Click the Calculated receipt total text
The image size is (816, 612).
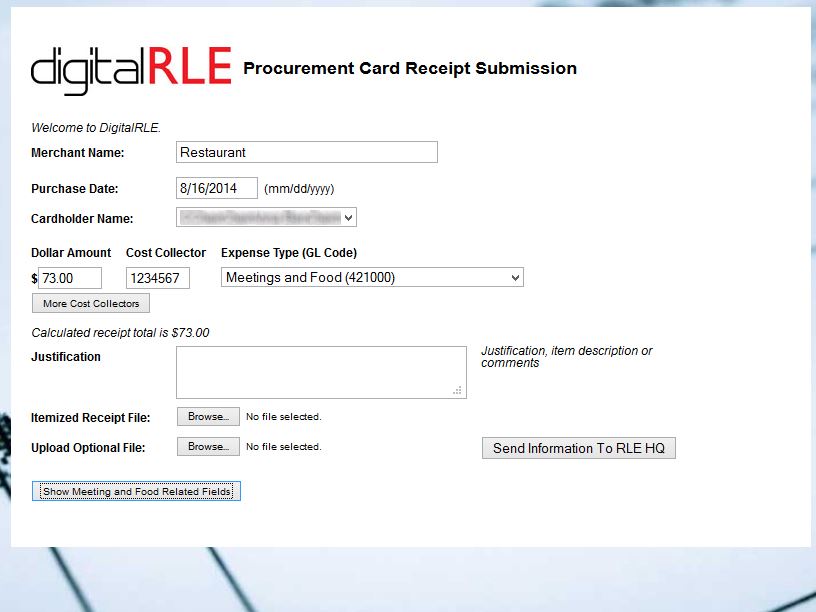tap(120, 333)
